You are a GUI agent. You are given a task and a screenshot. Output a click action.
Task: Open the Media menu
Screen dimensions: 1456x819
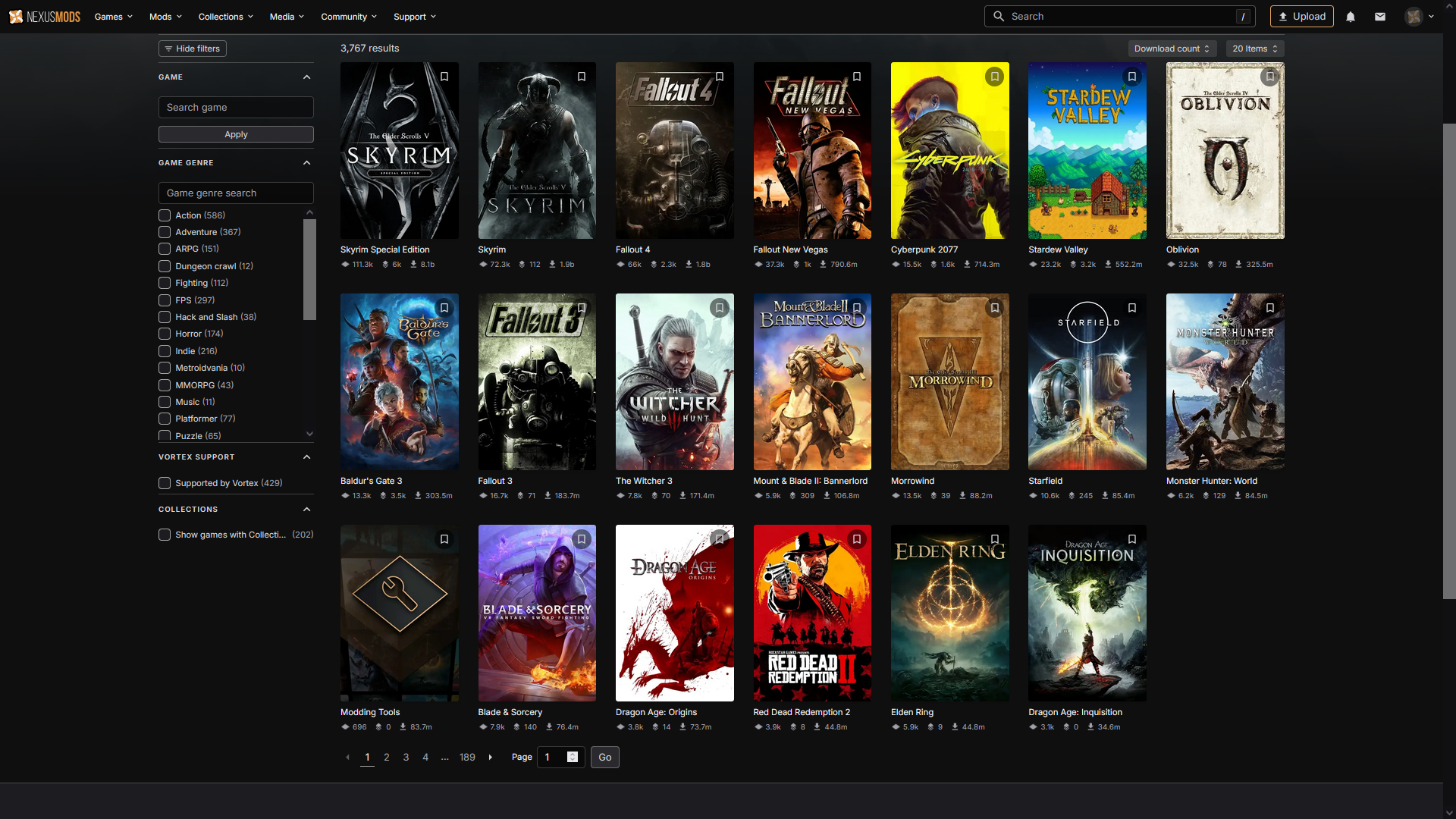pos(287,17)
